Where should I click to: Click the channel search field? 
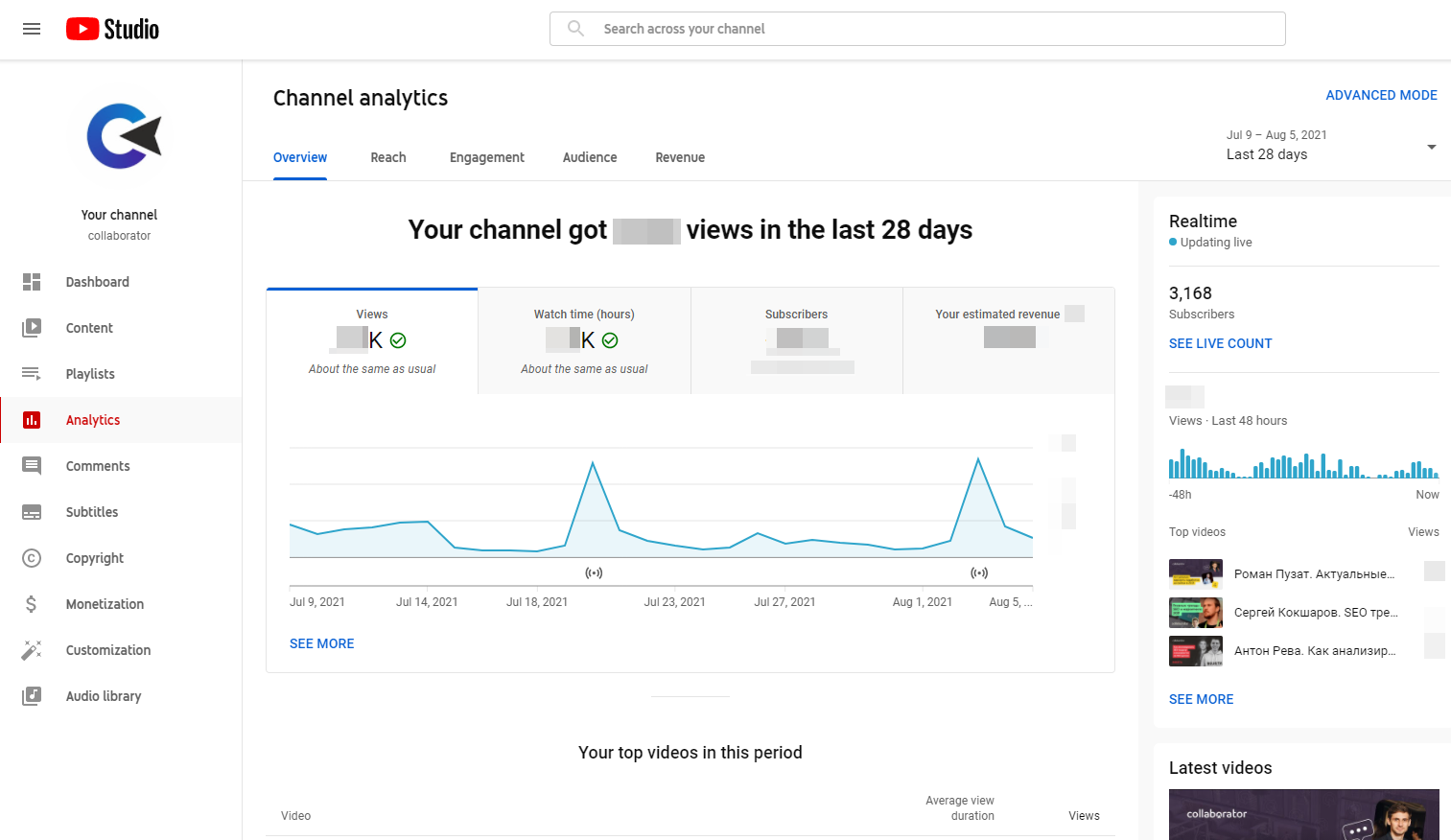click(916, 29)
